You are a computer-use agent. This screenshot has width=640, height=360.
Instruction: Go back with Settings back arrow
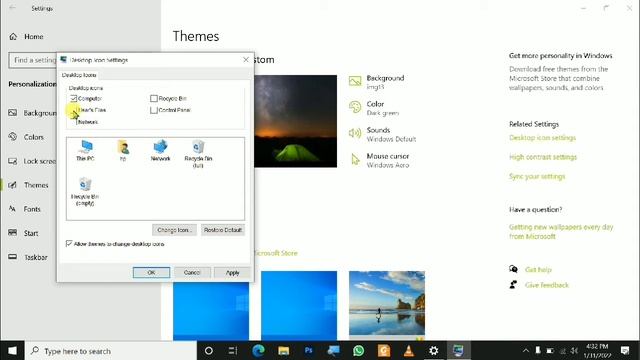[x=13, y=8]
